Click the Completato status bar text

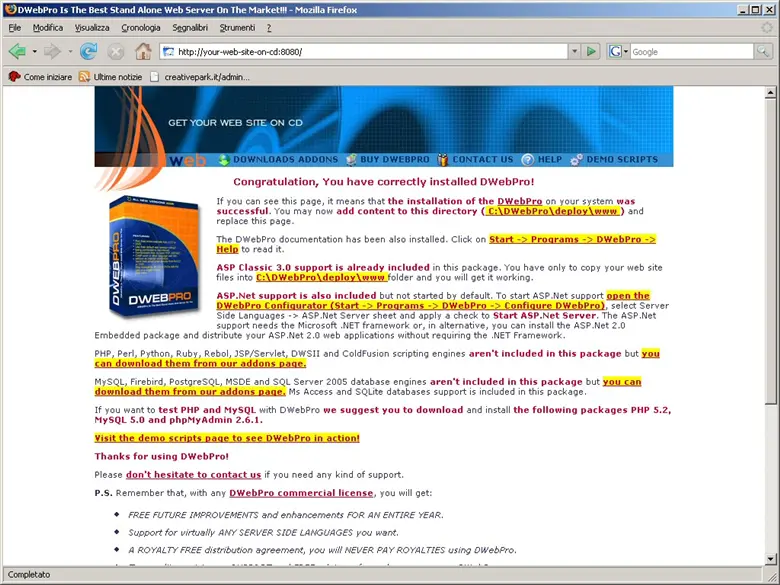pos(29,575)
